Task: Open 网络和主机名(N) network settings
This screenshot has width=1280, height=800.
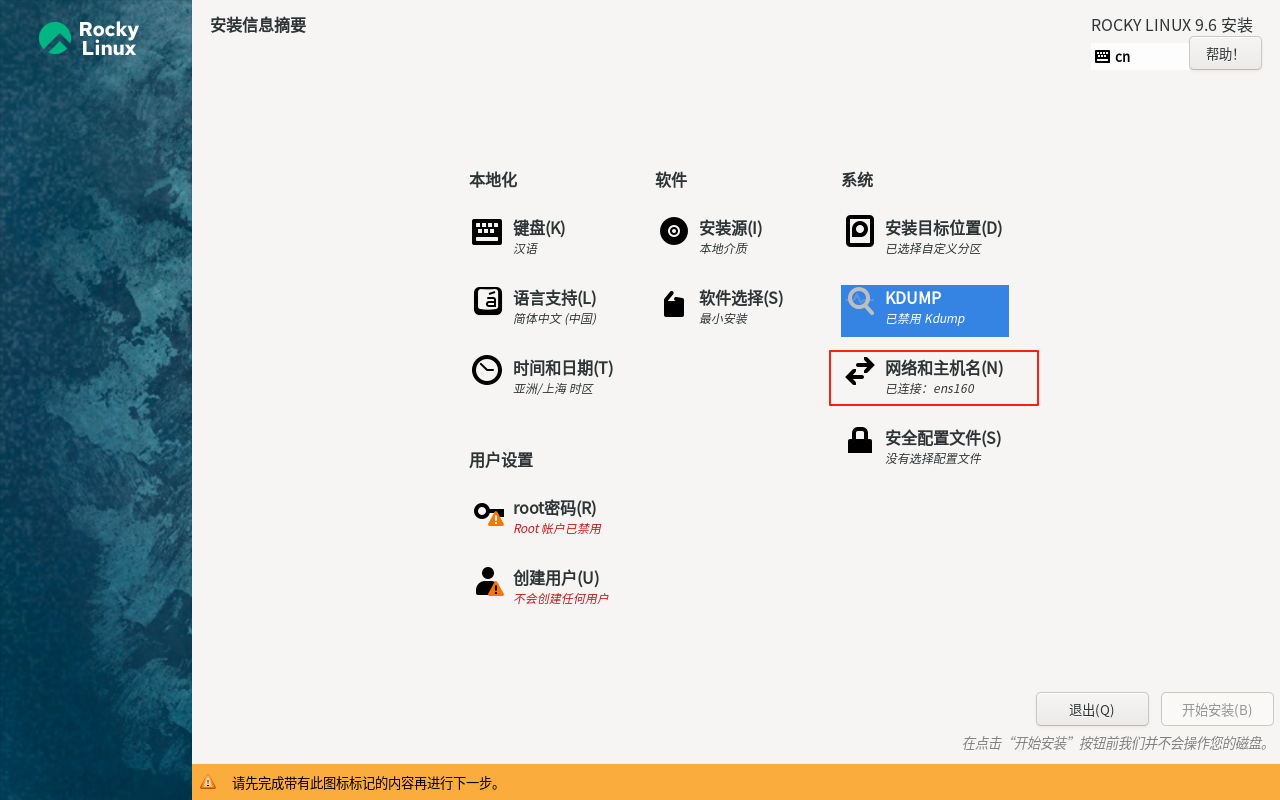Action: (944, 368)
